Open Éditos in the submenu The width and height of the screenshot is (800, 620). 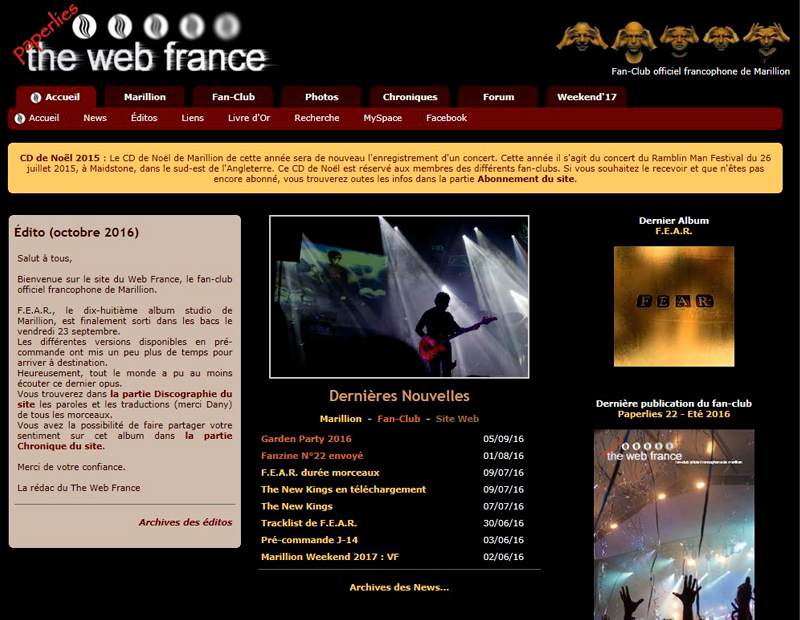(x=144, y=118)
